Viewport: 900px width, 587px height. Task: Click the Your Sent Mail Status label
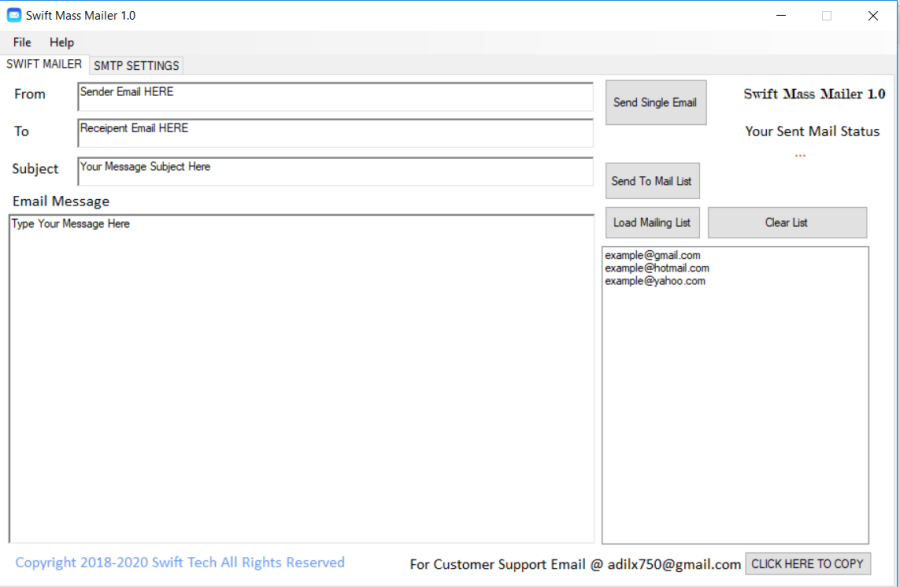pos(812,131)
